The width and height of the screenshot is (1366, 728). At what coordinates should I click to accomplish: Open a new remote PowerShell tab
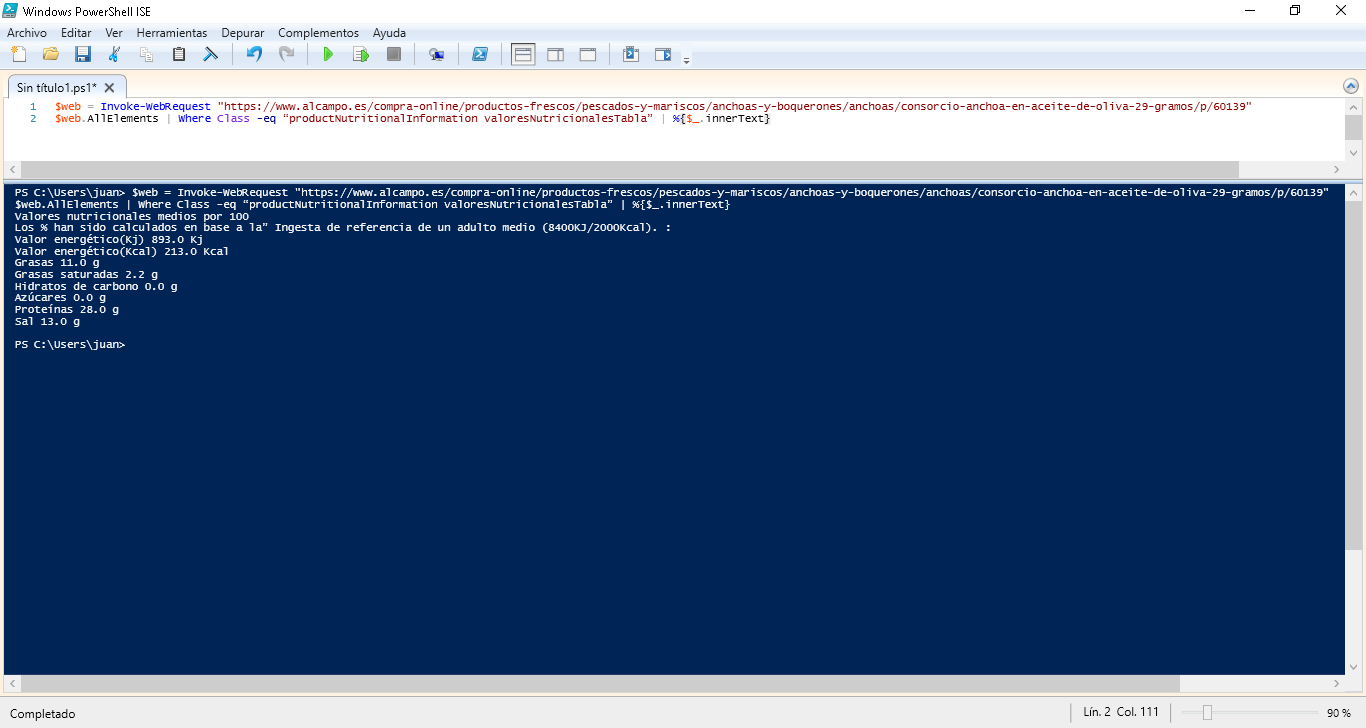436,54
